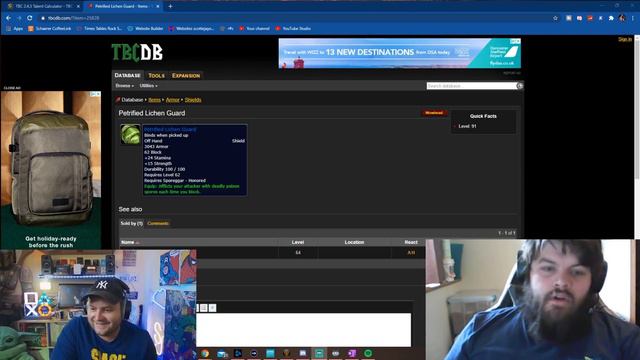Open Chrome's three-dot menu

coord(633,18)
